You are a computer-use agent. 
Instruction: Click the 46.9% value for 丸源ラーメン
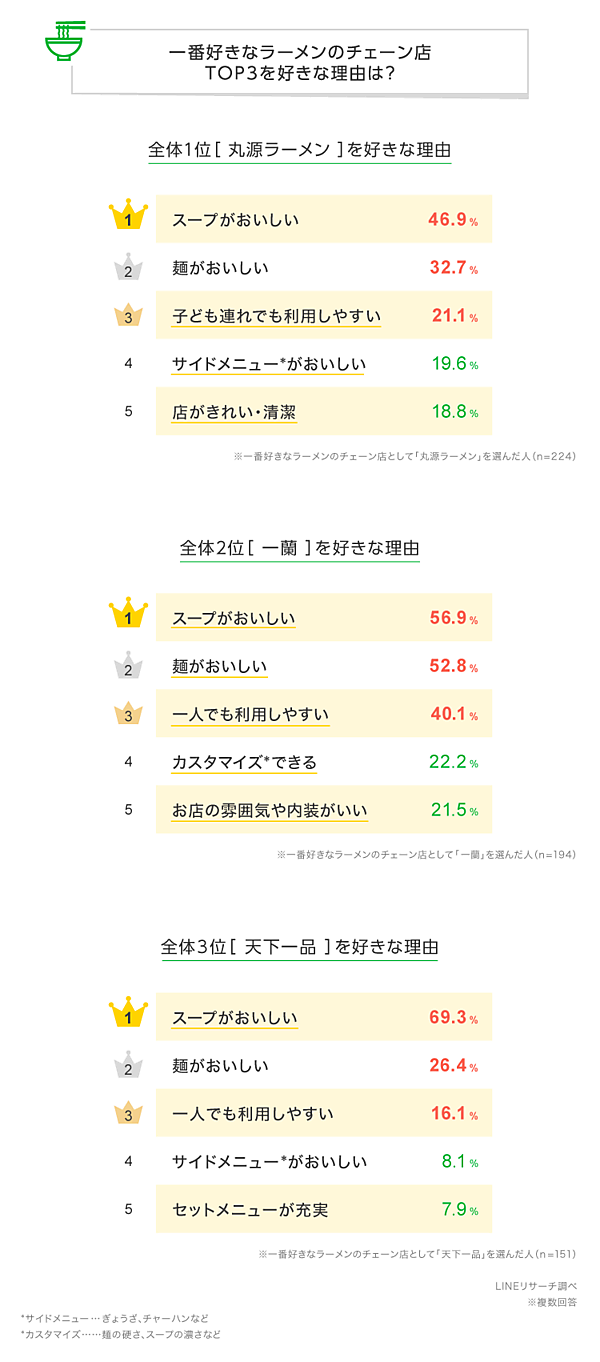[453, 220]
